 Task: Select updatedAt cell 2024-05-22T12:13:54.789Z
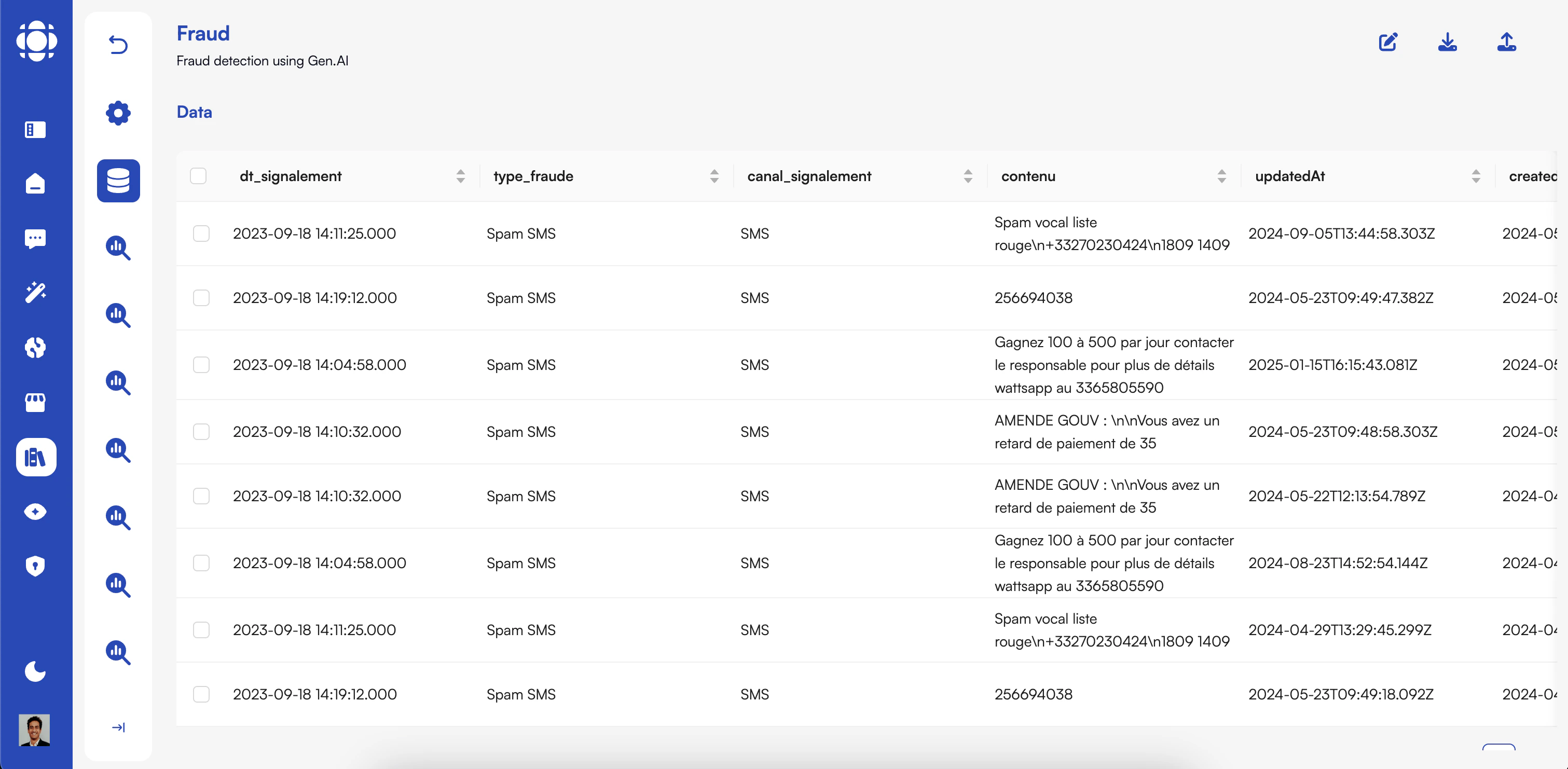(1337, 496)
